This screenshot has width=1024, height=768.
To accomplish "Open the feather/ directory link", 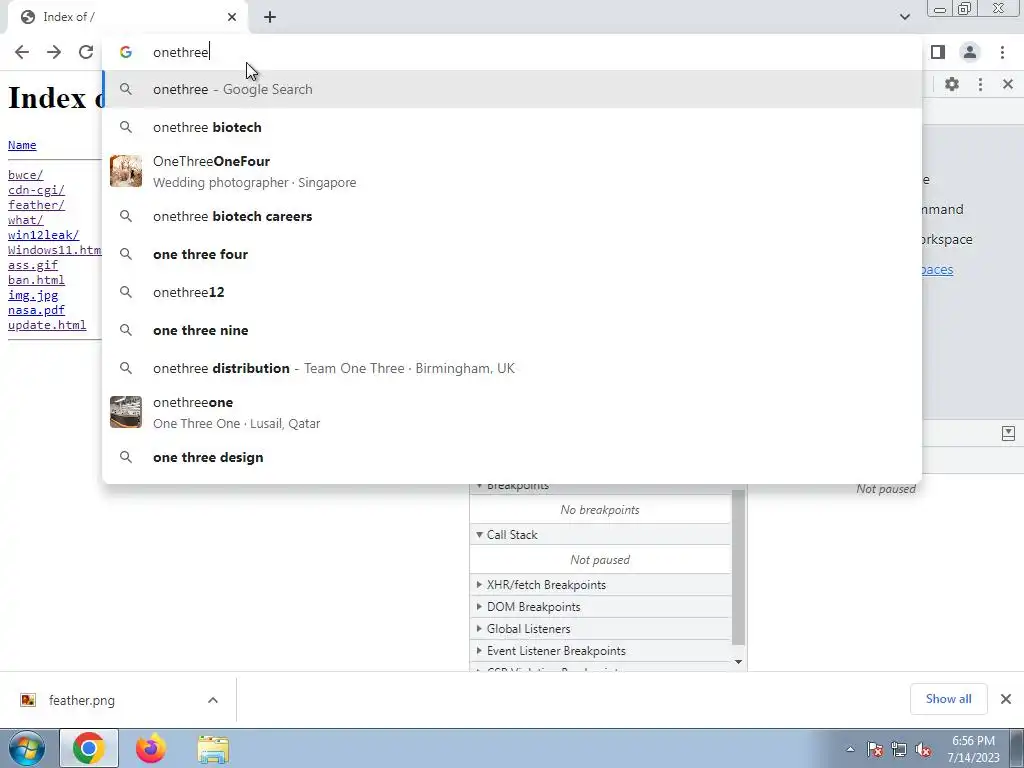I will (x=37, y=205).
